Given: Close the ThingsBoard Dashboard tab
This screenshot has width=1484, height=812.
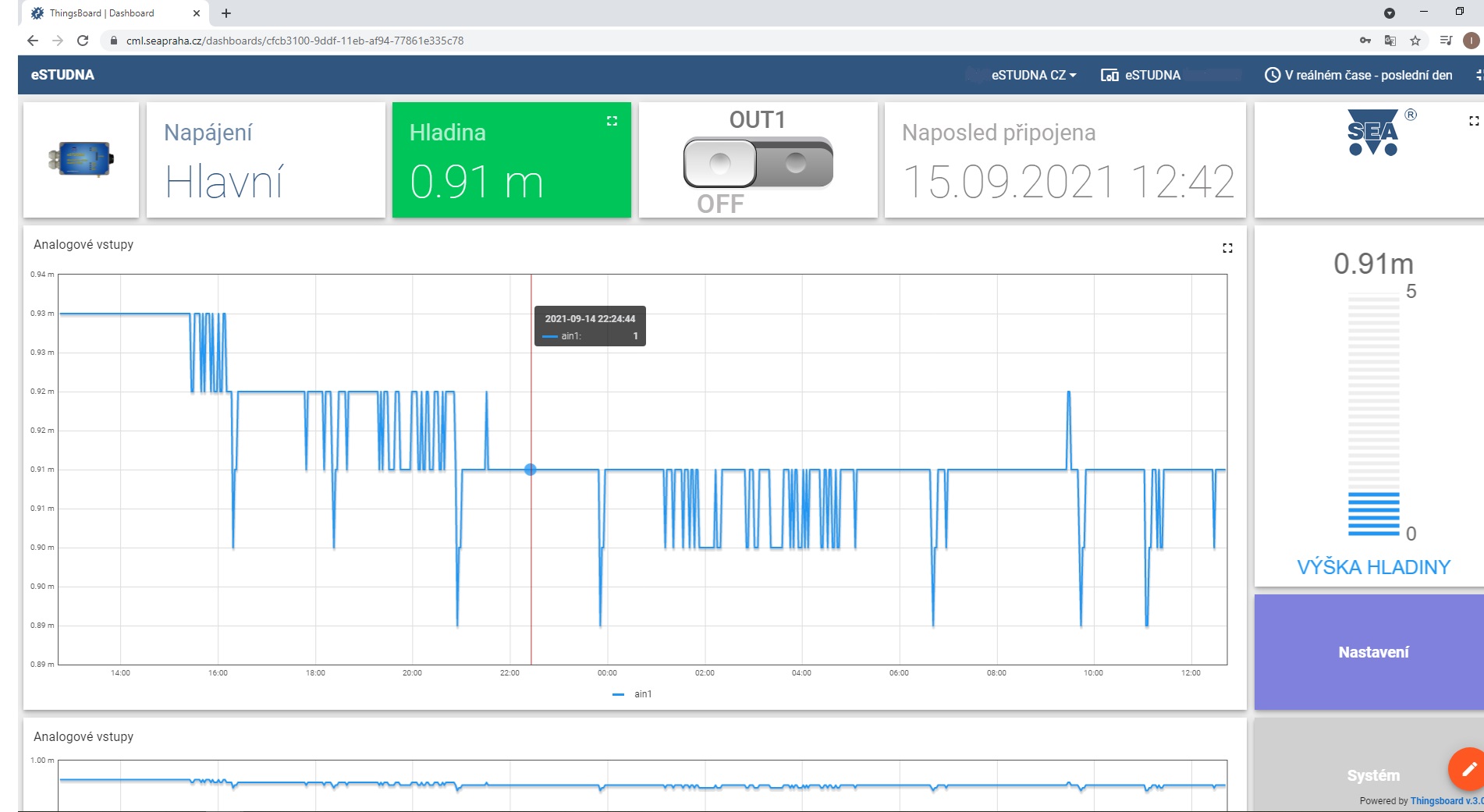Looking at the screenshot, I should [x=197, y=13].
